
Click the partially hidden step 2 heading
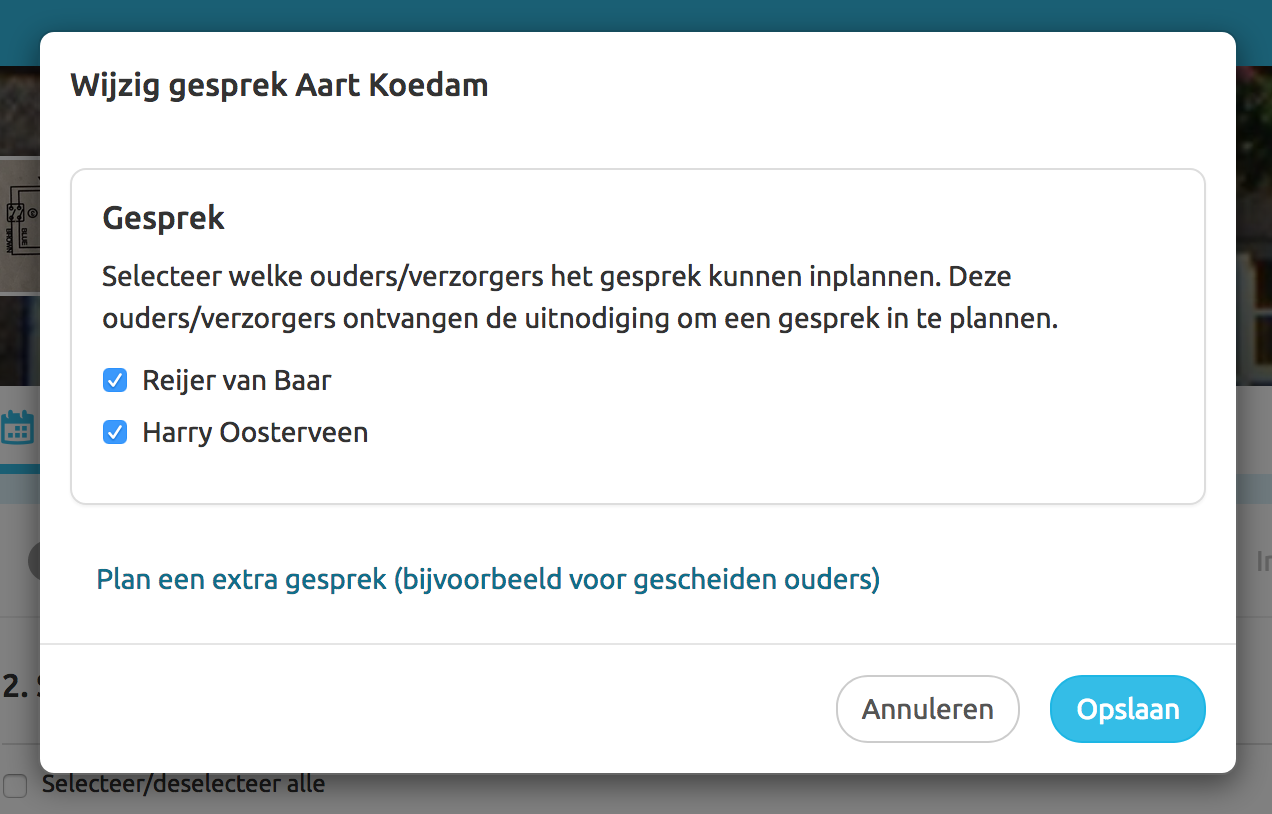point(18,686)
